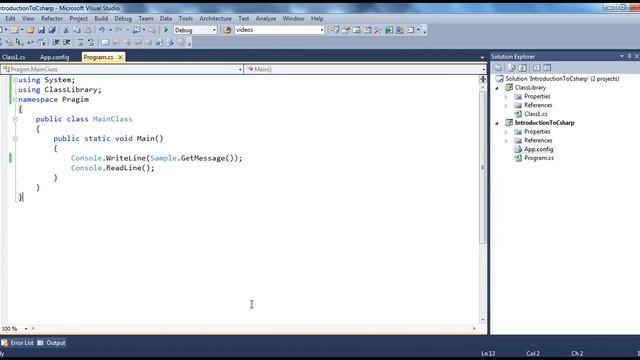This screenshot has height=360, width=640.
Task: Switch to the App.config tab
Action: pyautogui.click(x=54, y=58)
